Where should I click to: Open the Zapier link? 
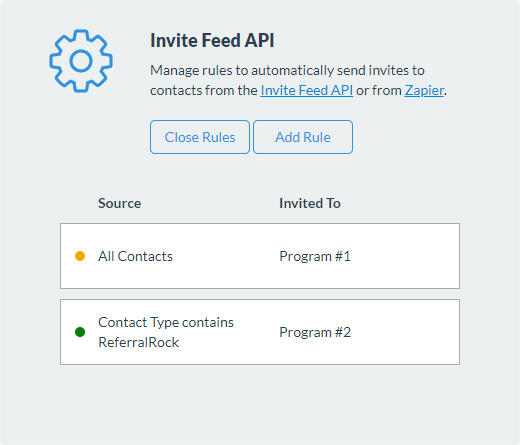[424, 90]
